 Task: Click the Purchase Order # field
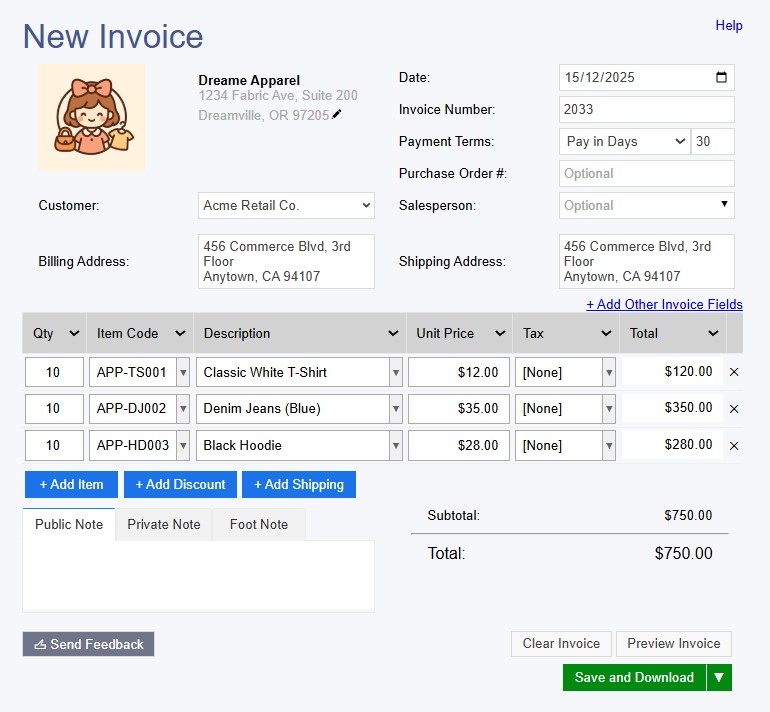(x=647, y=173)
